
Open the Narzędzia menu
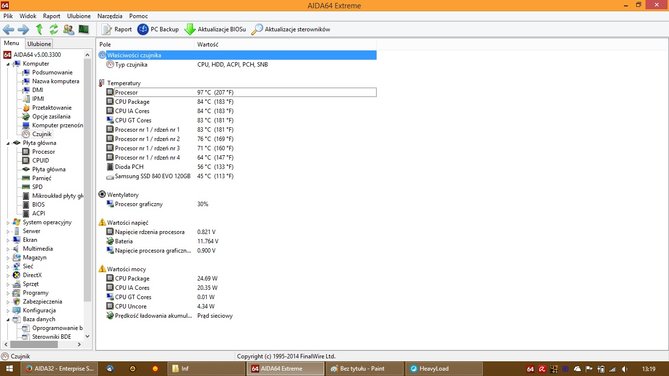click(110, 16)
